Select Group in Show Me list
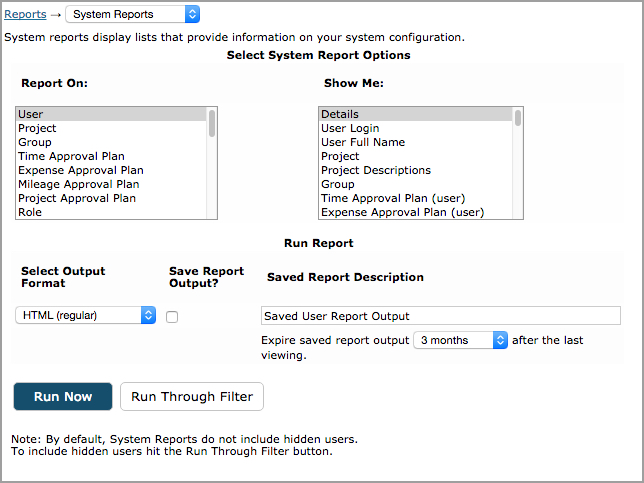Viewport: 644px width, 483px height. (416, 184)
